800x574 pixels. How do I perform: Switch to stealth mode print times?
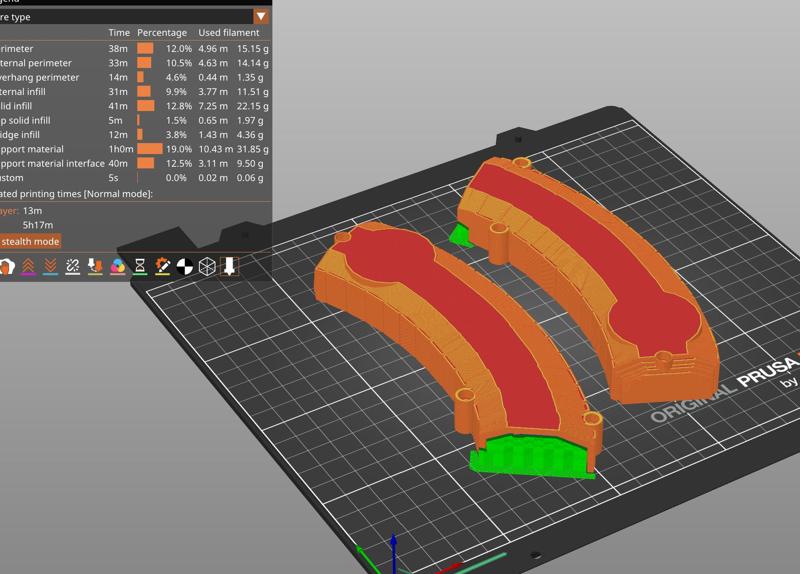point(30,241)
